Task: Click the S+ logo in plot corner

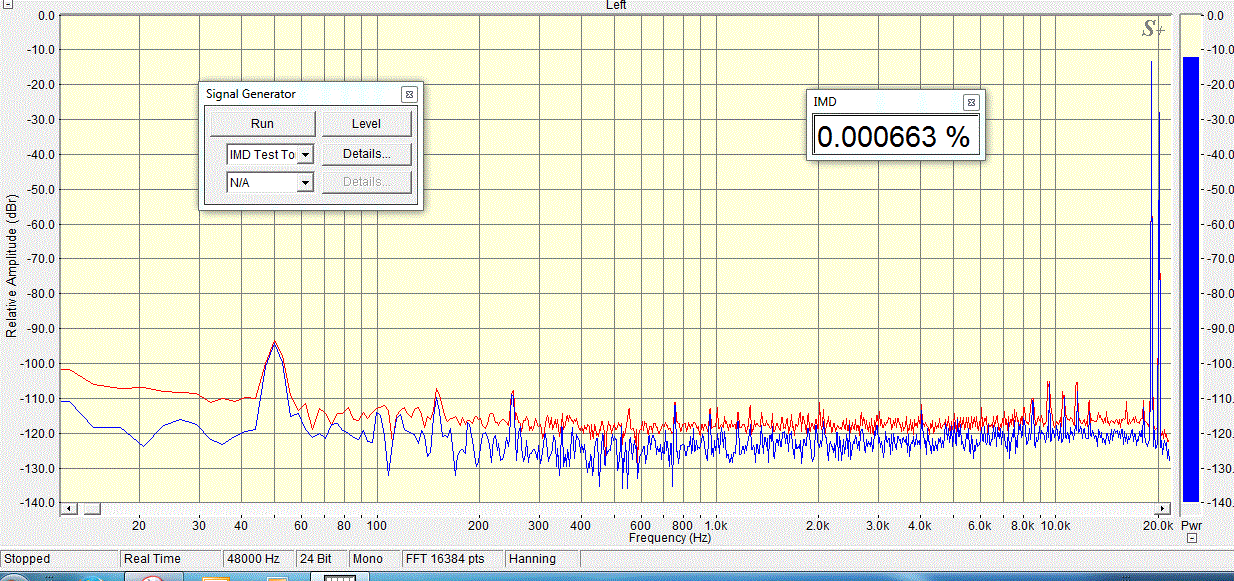Action: (1153, 29)
